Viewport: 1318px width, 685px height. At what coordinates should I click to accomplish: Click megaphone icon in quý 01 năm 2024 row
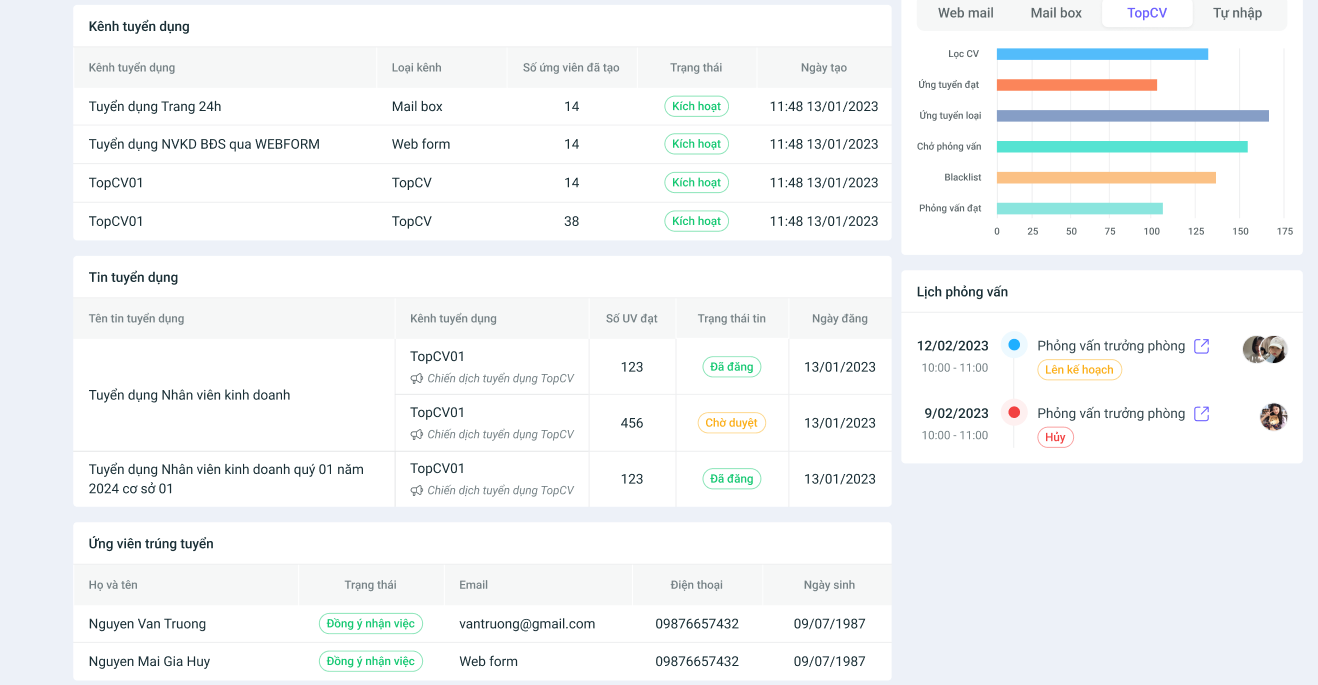(x=417, y=491)
